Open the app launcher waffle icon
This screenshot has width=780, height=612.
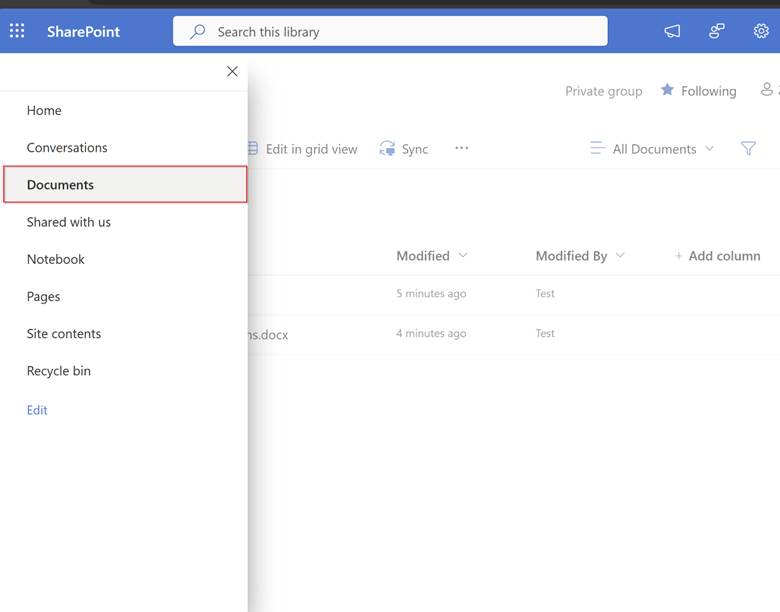17,31
